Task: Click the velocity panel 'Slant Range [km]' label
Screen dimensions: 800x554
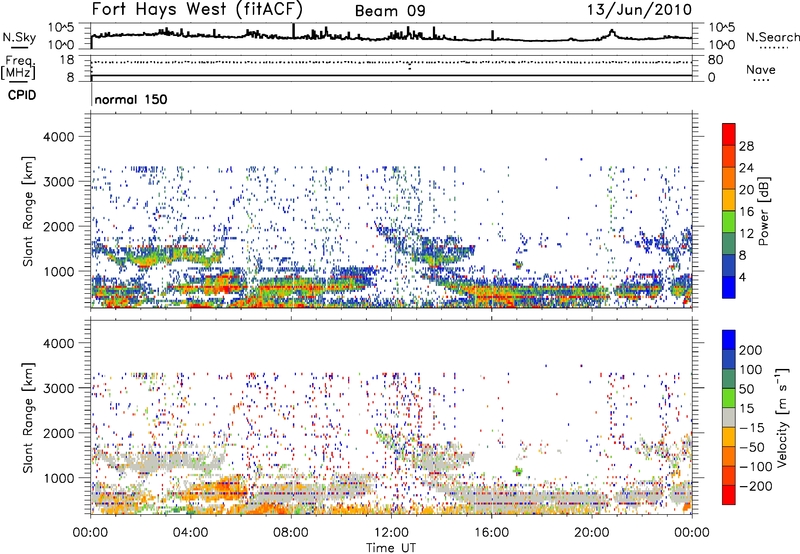Action: click(x=28, y=418)
